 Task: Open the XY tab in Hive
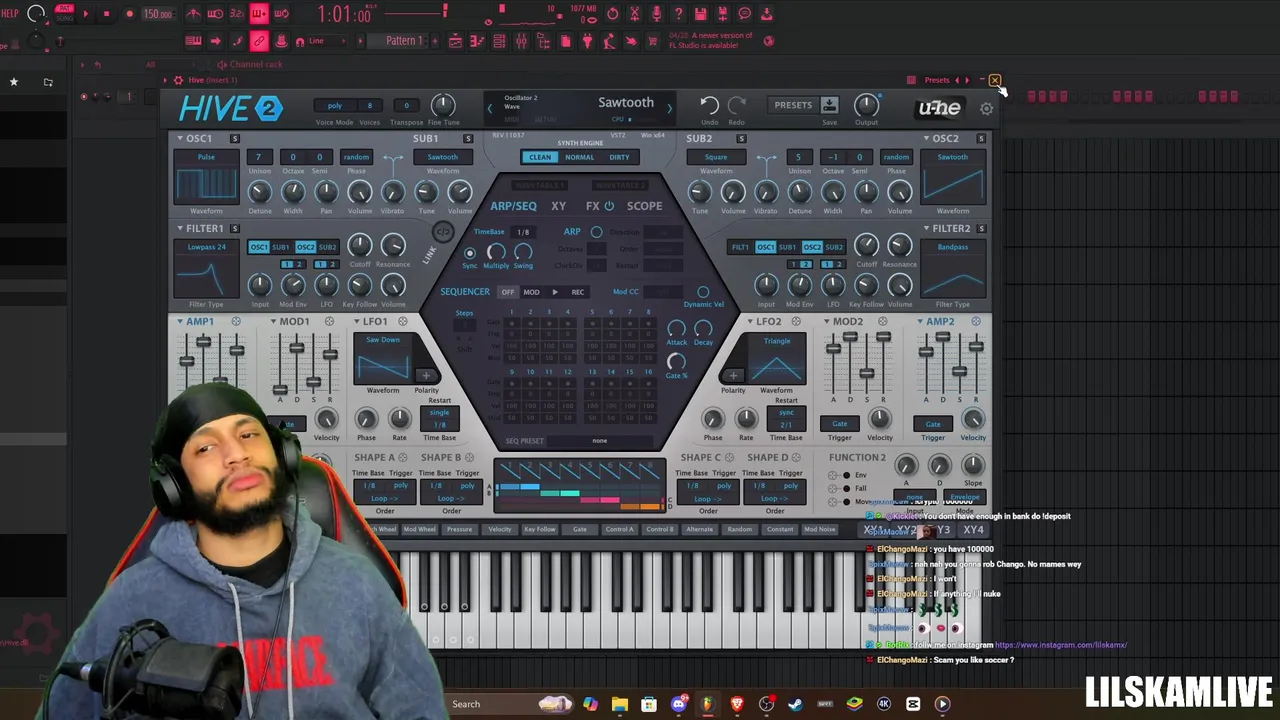(x=558, y=206)
